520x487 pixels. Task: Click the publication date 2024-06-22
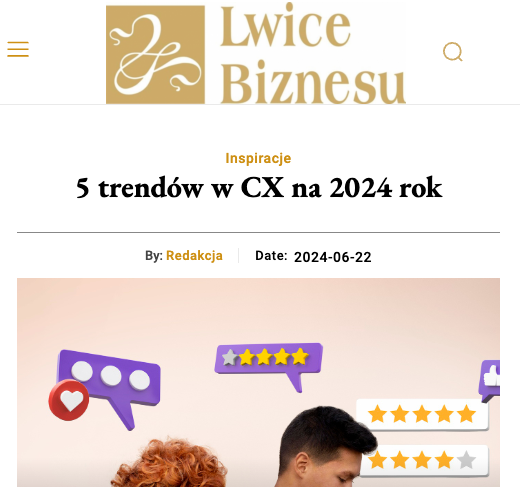click(333, 257)
